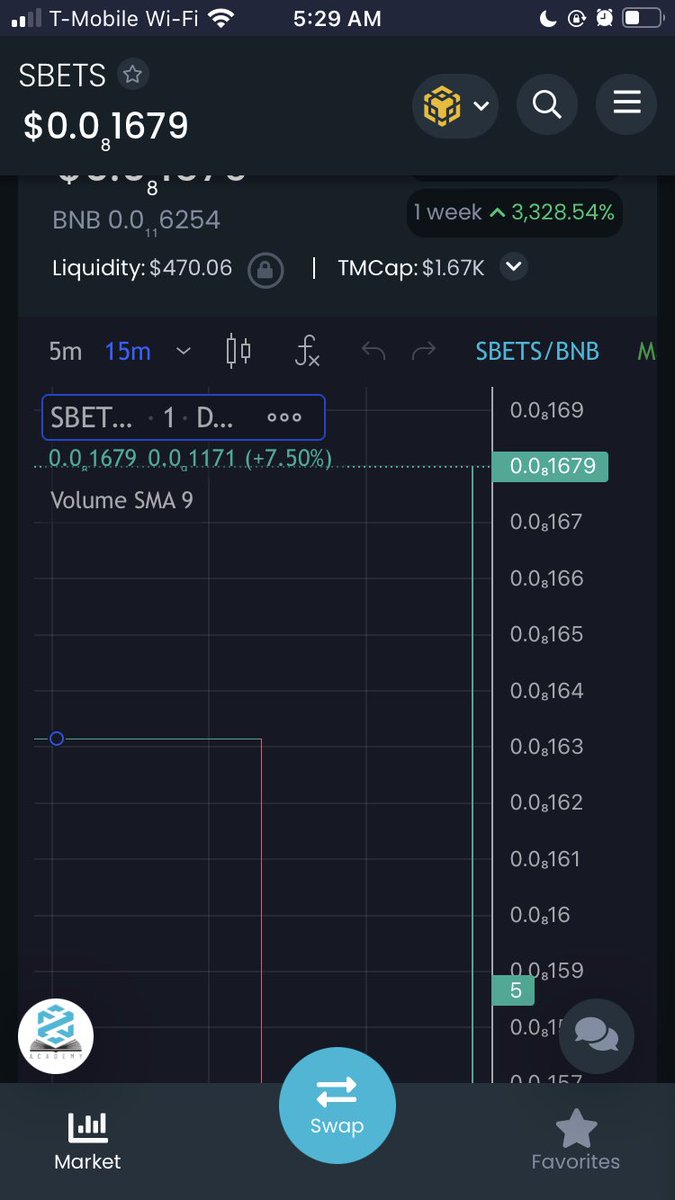Open the indicators fx button
Image resolution: width=675 pixels, height=1200 pixels.
pyautogui.click(x=307, y=351)
